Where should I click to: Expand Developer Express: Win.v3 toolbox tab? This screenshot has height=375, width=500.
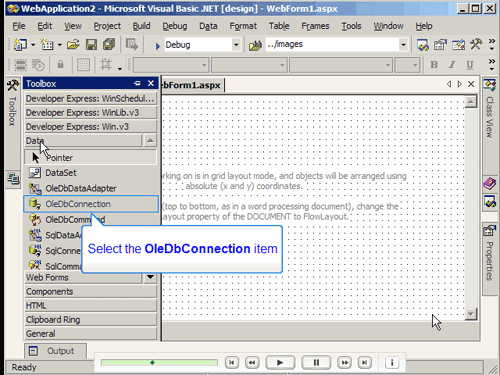pyautogui.click(x=90, y=126)
